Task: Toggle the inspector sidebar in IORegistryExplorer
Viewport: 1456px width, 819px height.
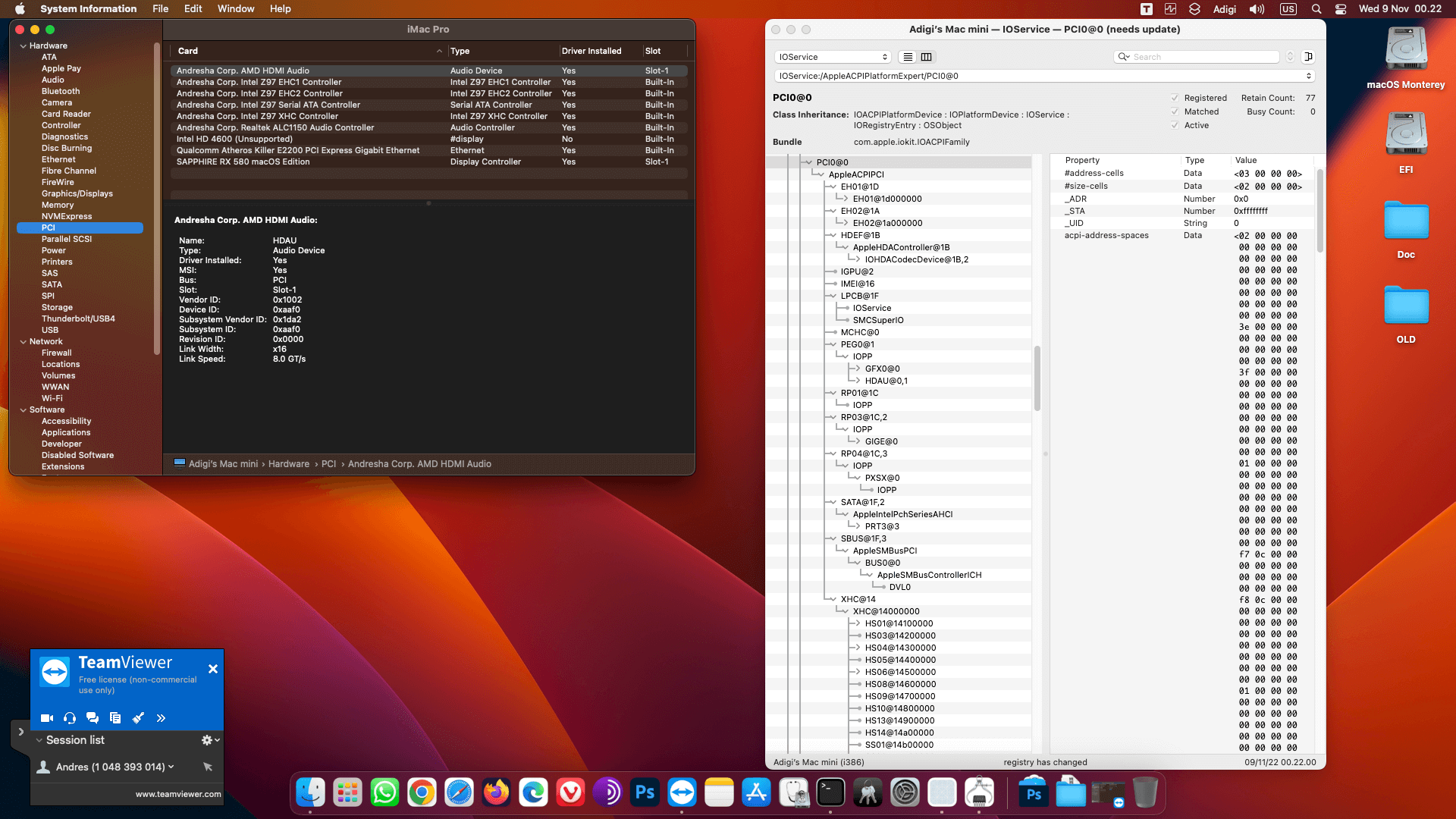Action: click(x=1308, y=56)
